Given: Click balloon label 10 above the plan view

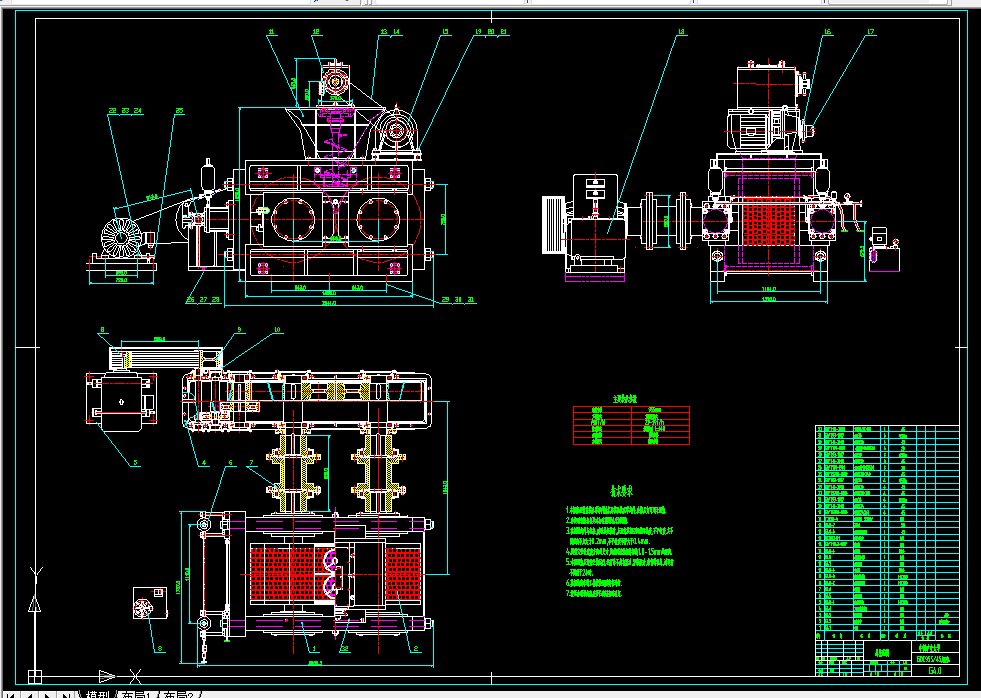Looking at the screenshot, I should pos(277,330).
